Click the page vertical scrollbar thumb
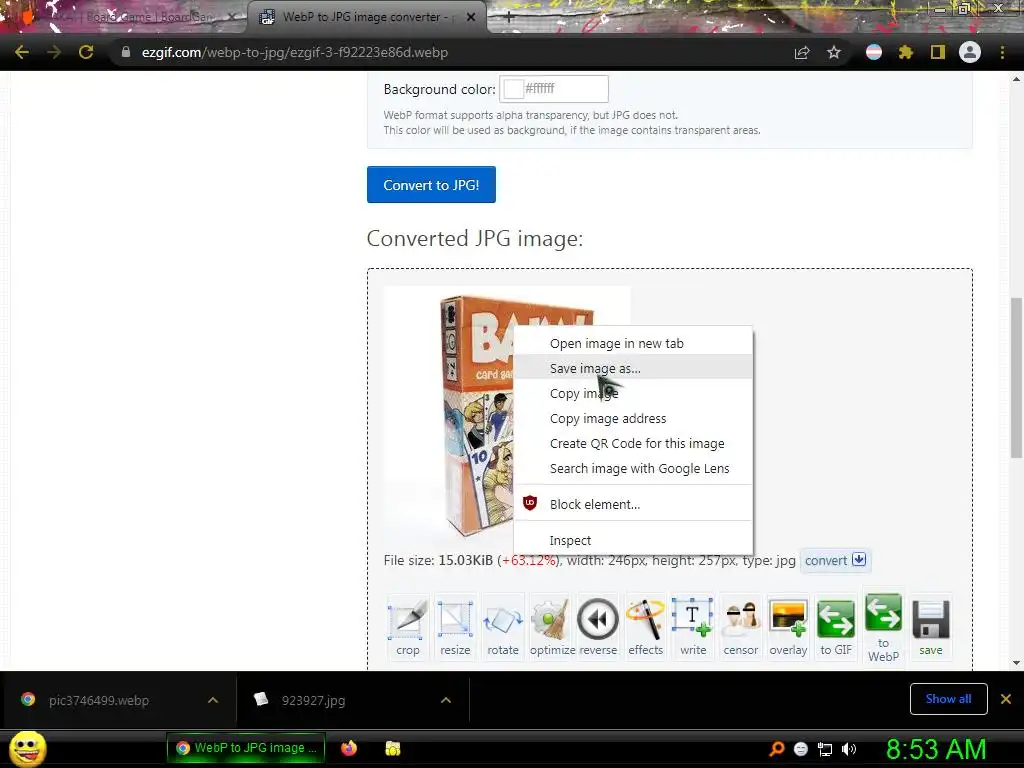The height and width of the screenshot is (768, 1024). click(x=1016, y=377)
